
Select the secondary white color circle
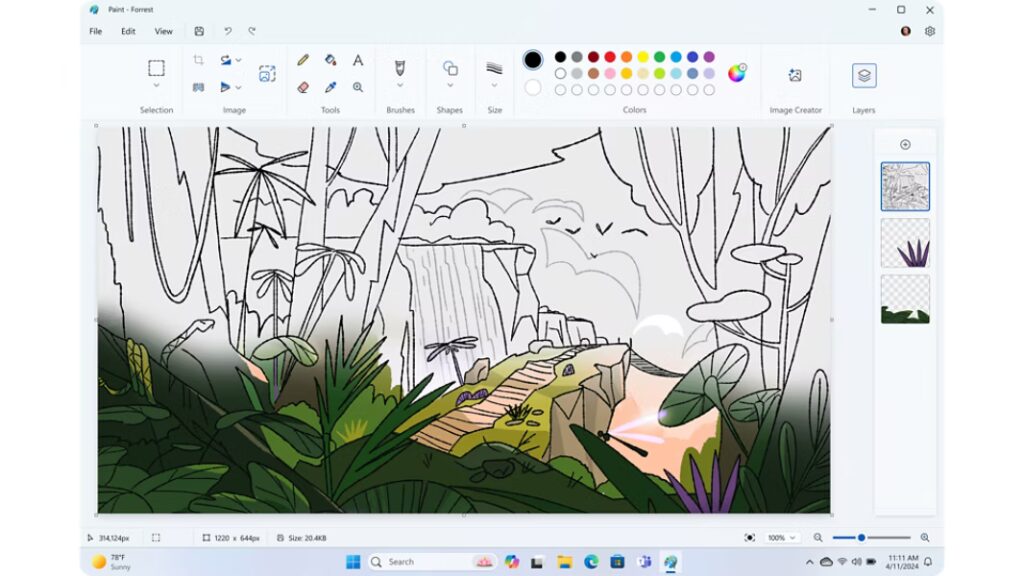tap(533, 88)
